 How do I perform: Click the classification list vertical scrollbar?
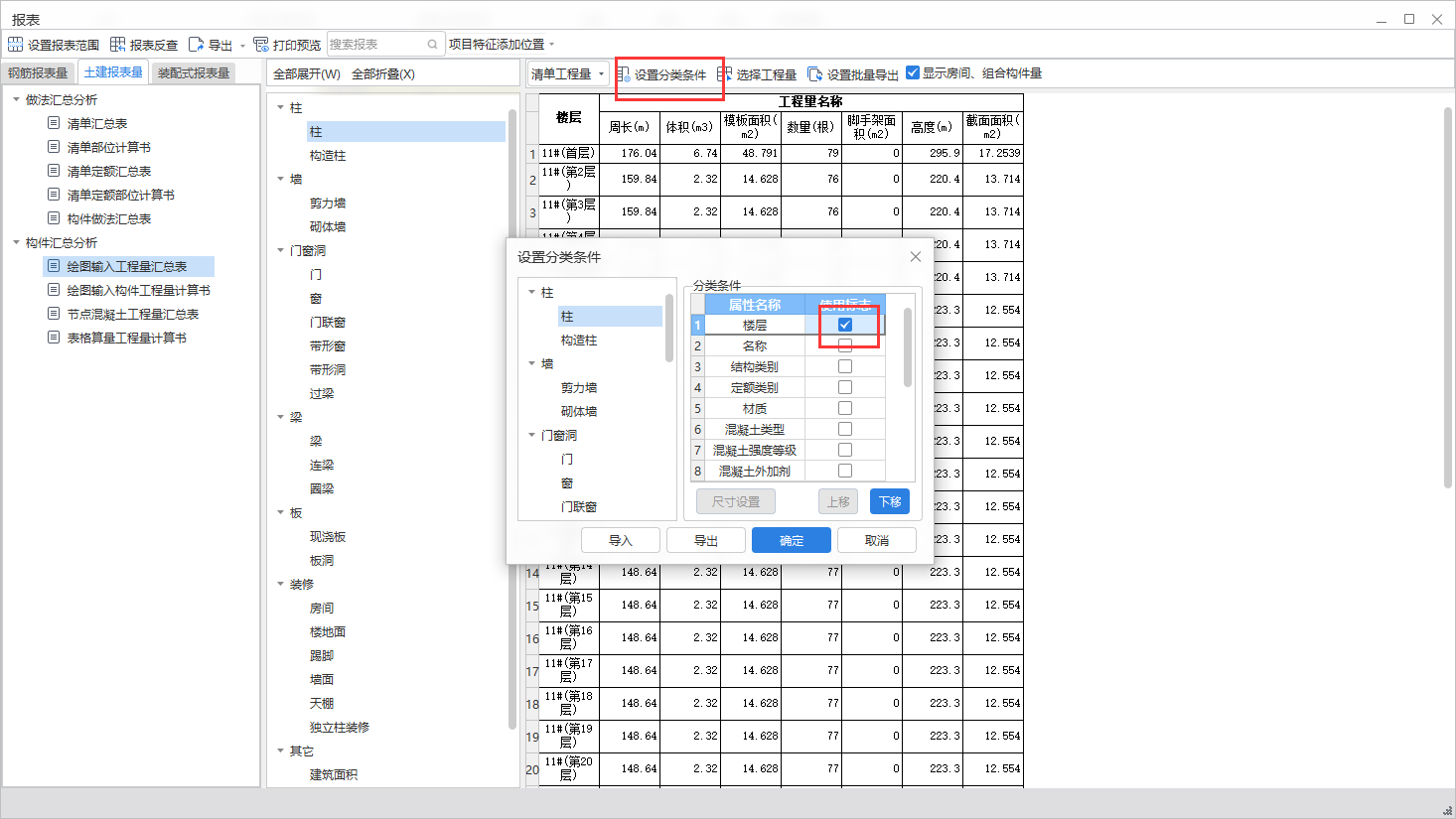908,346
